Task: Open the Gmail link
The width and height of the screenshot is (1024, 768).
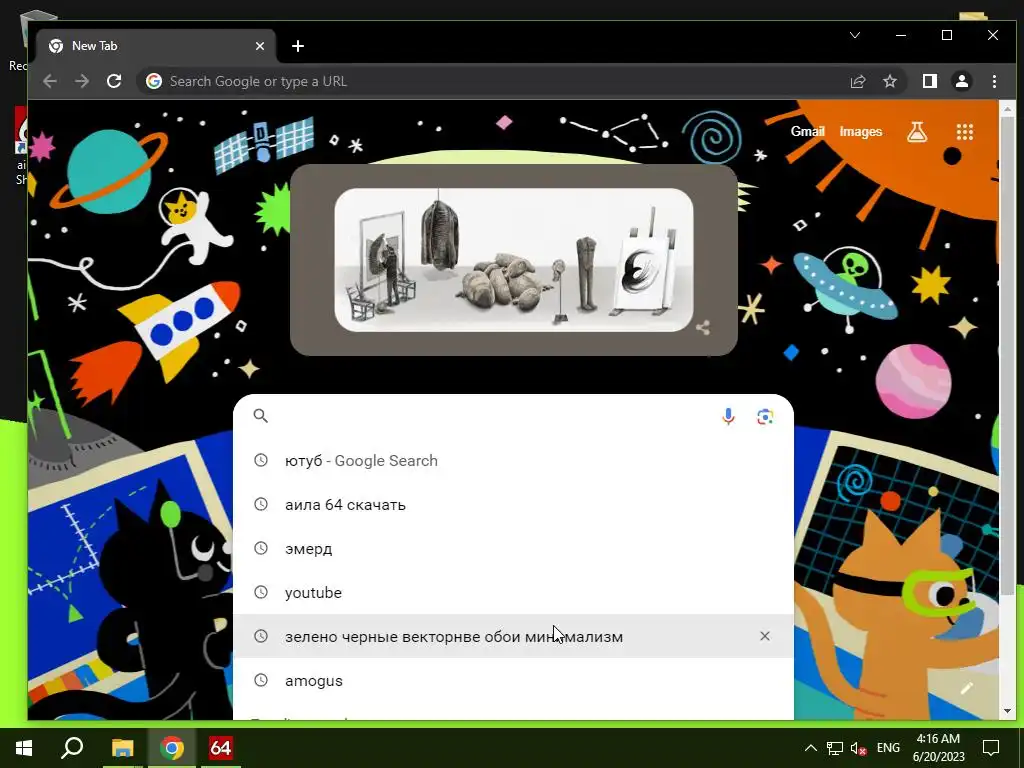Action: pos(808,131)
